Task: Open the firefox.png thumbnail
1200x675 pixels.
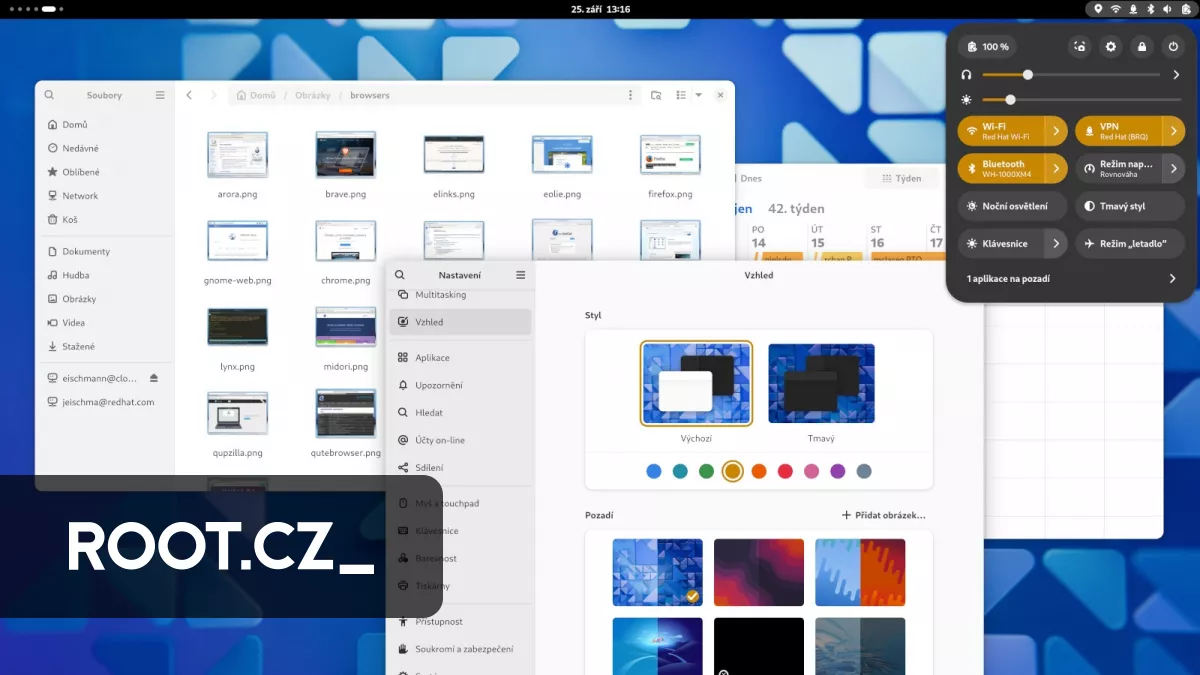Action: [670, 156]
